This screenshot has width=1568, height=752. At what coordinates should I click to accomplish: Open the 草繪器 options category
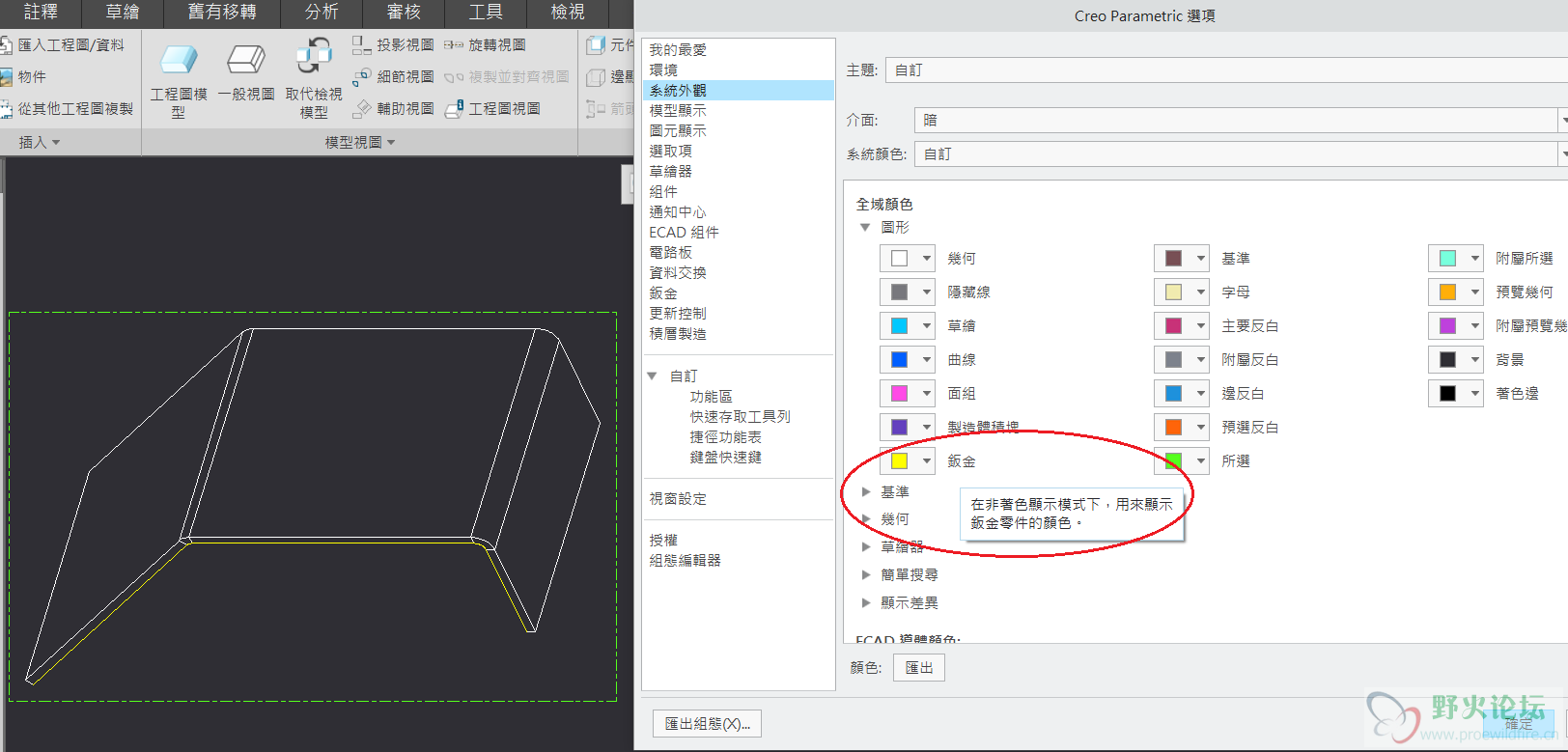click(738, 172)
